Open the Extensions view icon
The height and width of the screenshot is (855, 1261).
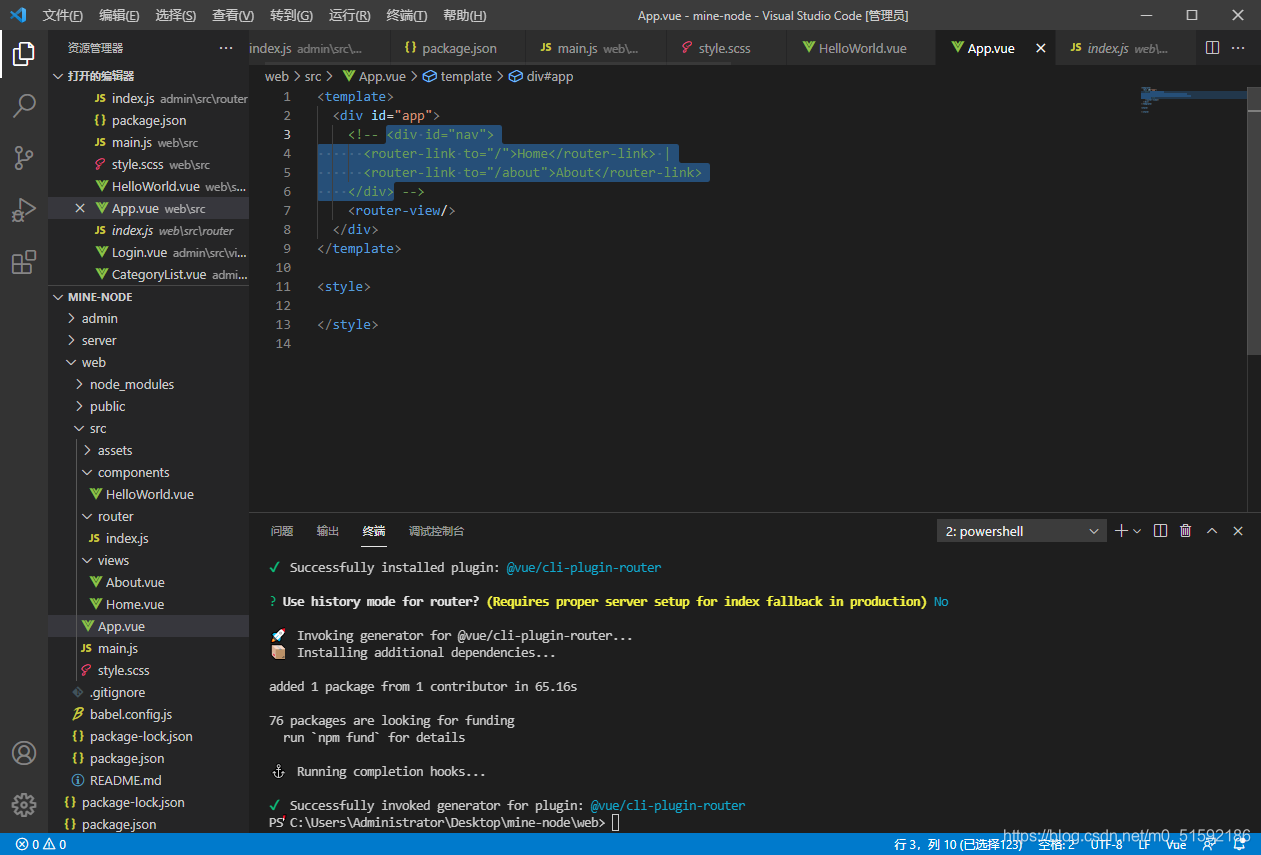(24, 263)
